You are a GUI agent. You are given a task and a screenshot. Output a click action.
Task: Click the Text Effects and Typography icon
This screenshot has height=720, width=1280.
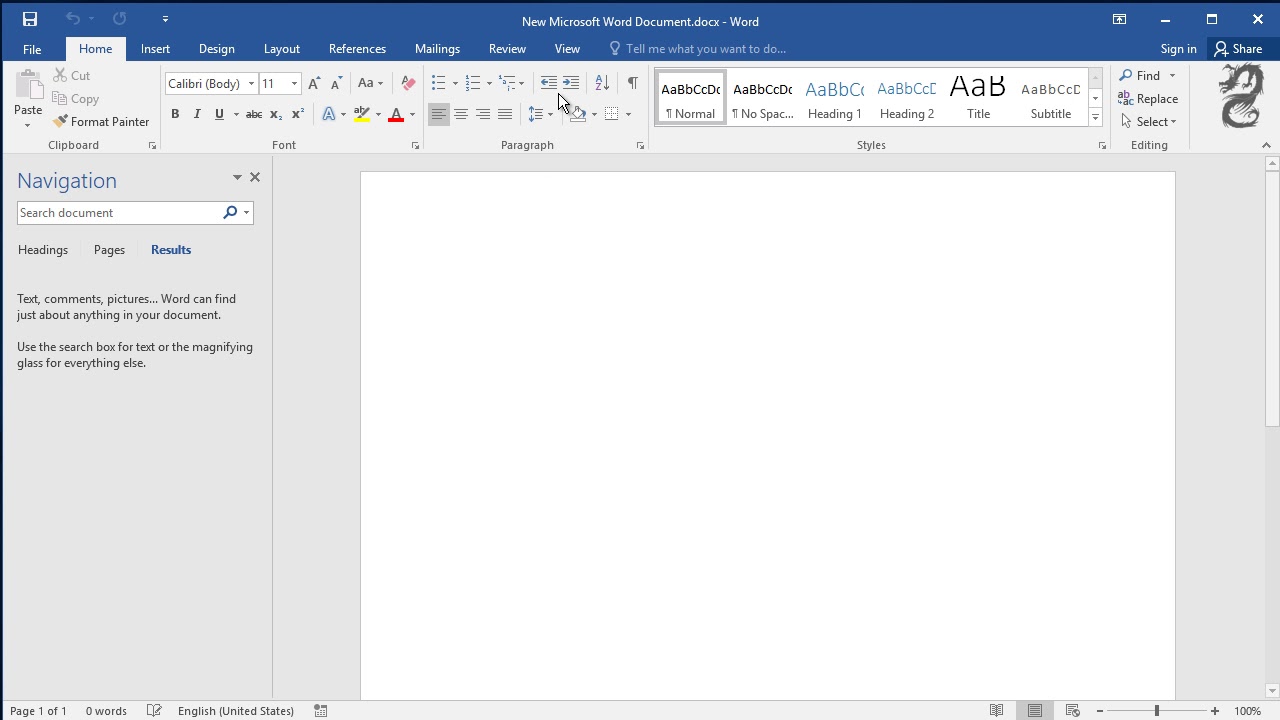point(328,114)
